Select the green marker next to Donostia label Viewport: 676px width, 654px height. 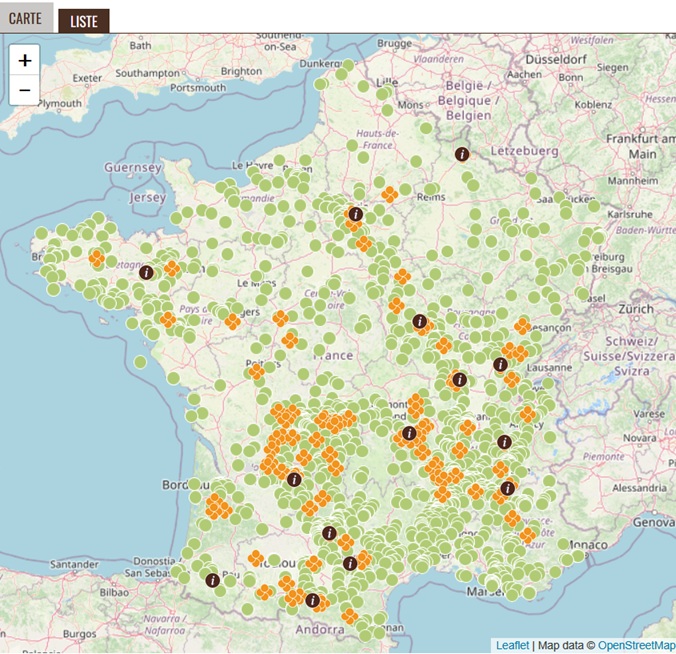coord(177,572)
